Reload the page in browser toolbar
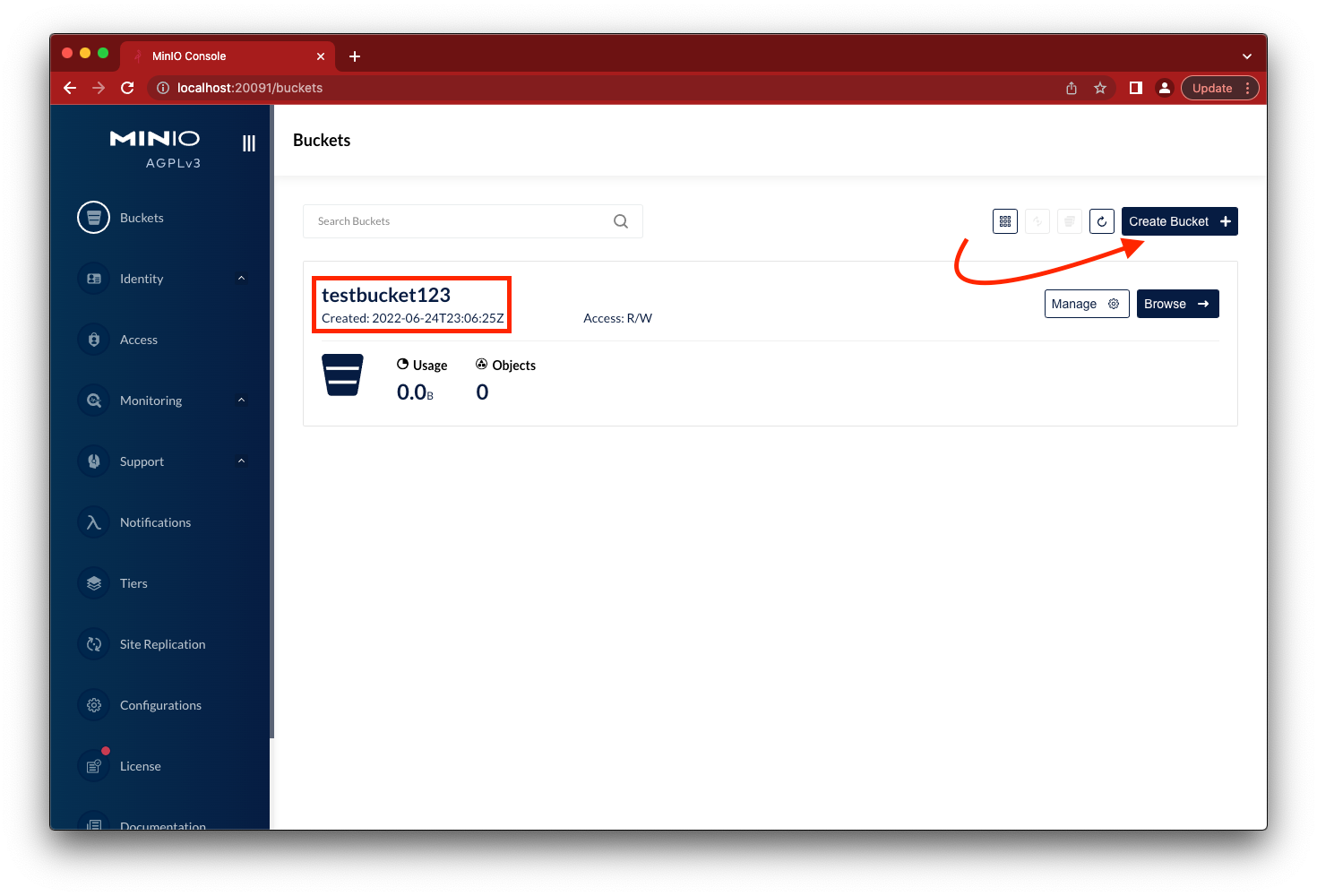Screen dimensions: 1317x896 tap(127, 88)
